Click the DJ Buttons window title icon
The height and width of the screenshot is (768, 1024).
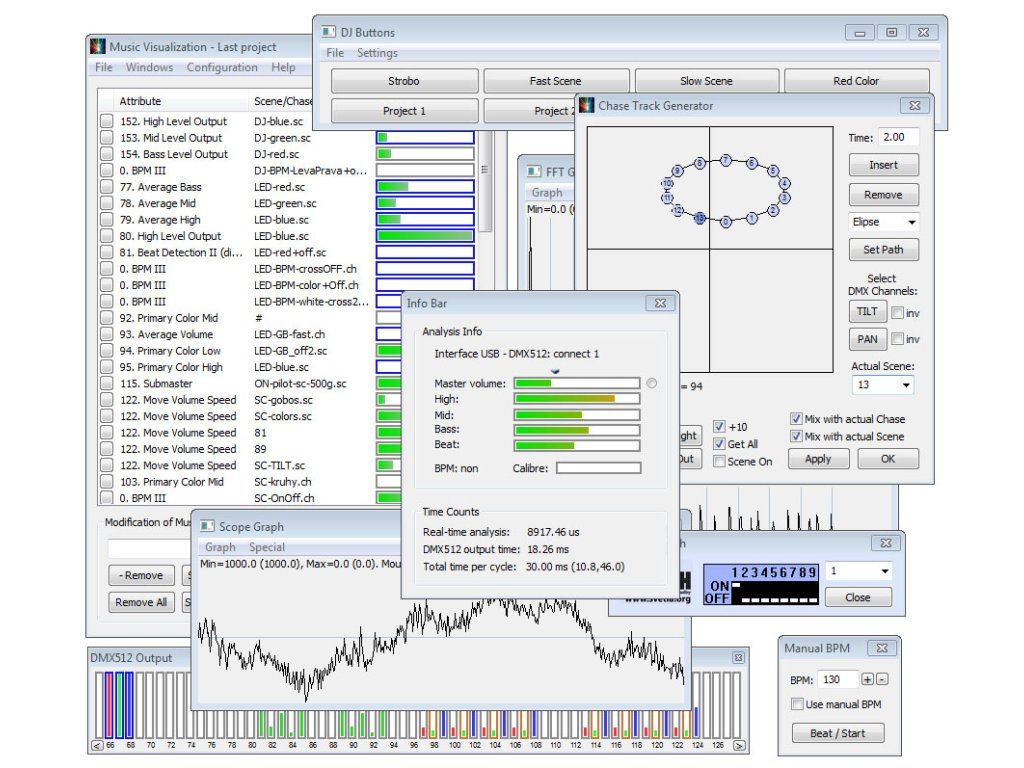coord(328,31)
